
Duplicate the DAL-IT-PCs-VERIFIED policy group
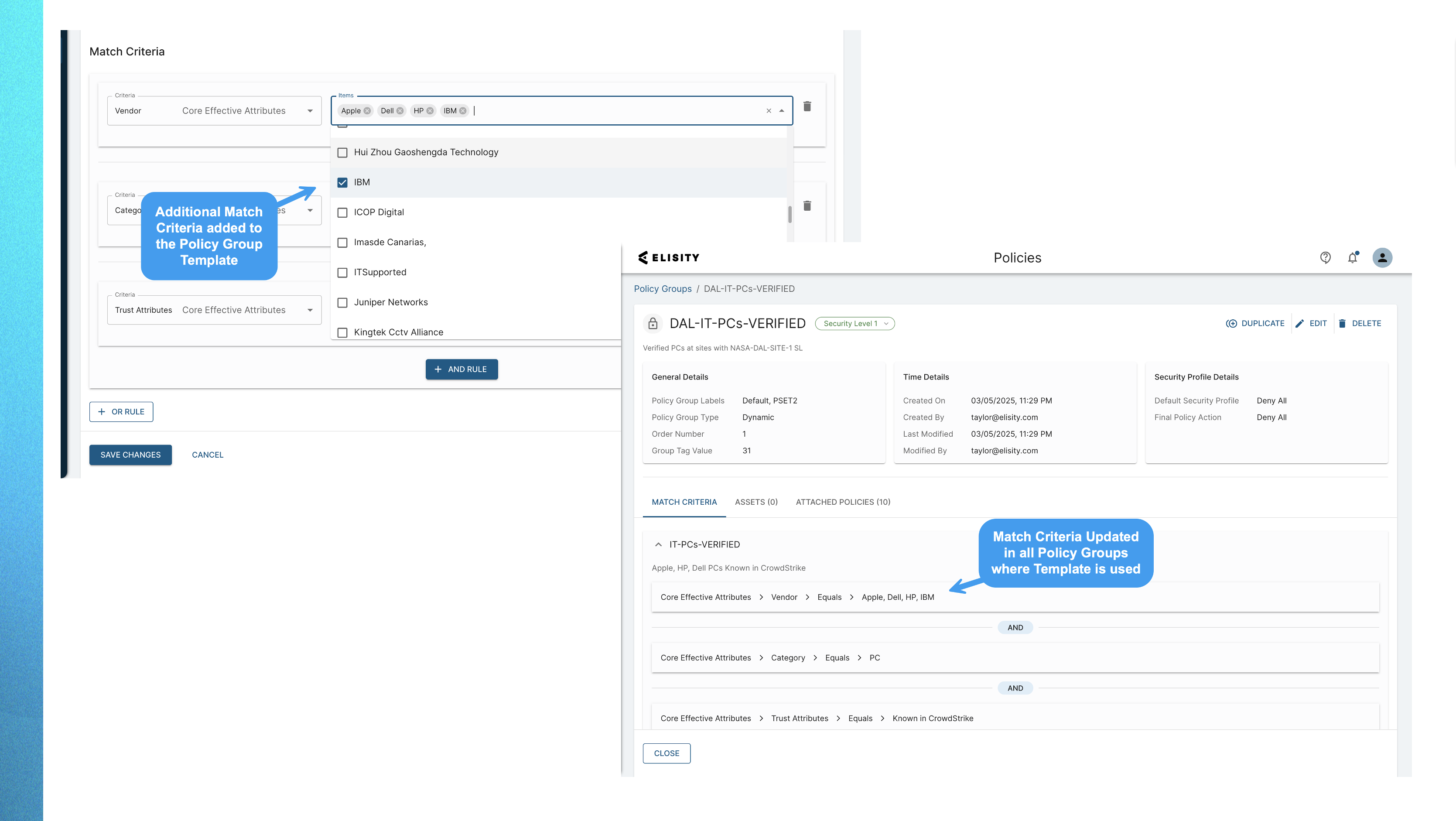[1255, 323]
